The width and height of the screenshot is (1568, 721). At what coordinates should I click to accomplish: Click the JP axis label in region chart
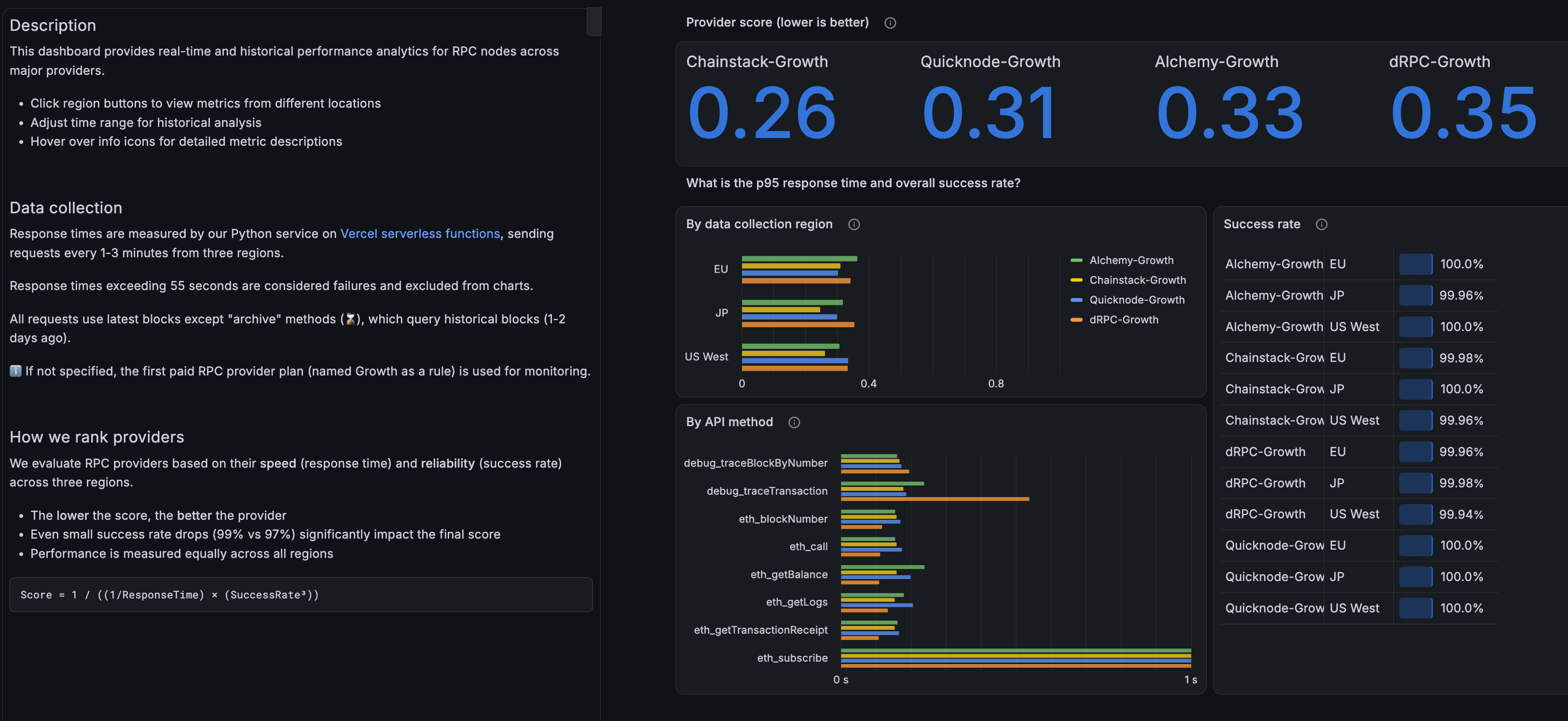[721, 313]
